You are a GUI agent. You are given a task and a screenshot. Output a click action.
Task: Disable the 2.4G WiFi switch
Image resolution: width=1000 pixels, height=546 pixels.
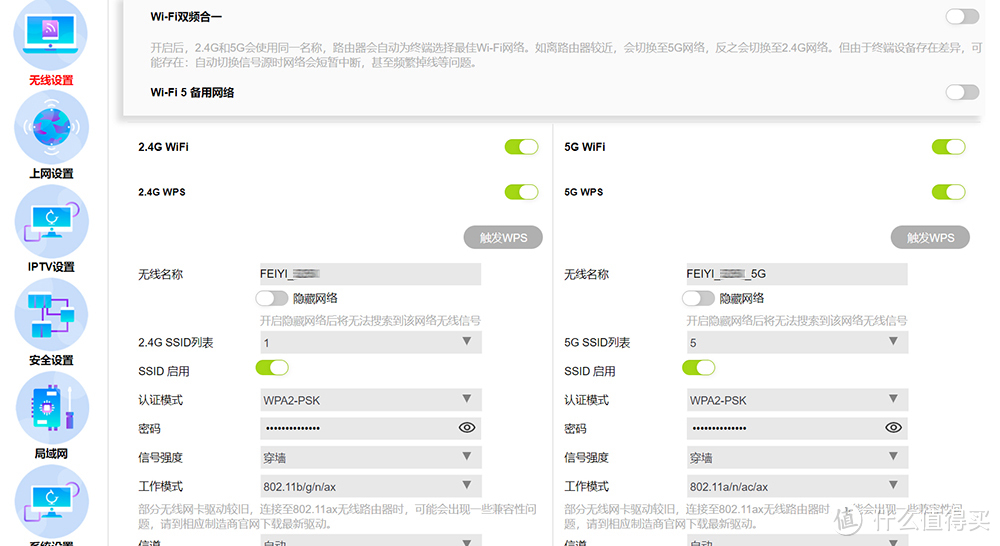pyautogui.click(x=521, y=147)
